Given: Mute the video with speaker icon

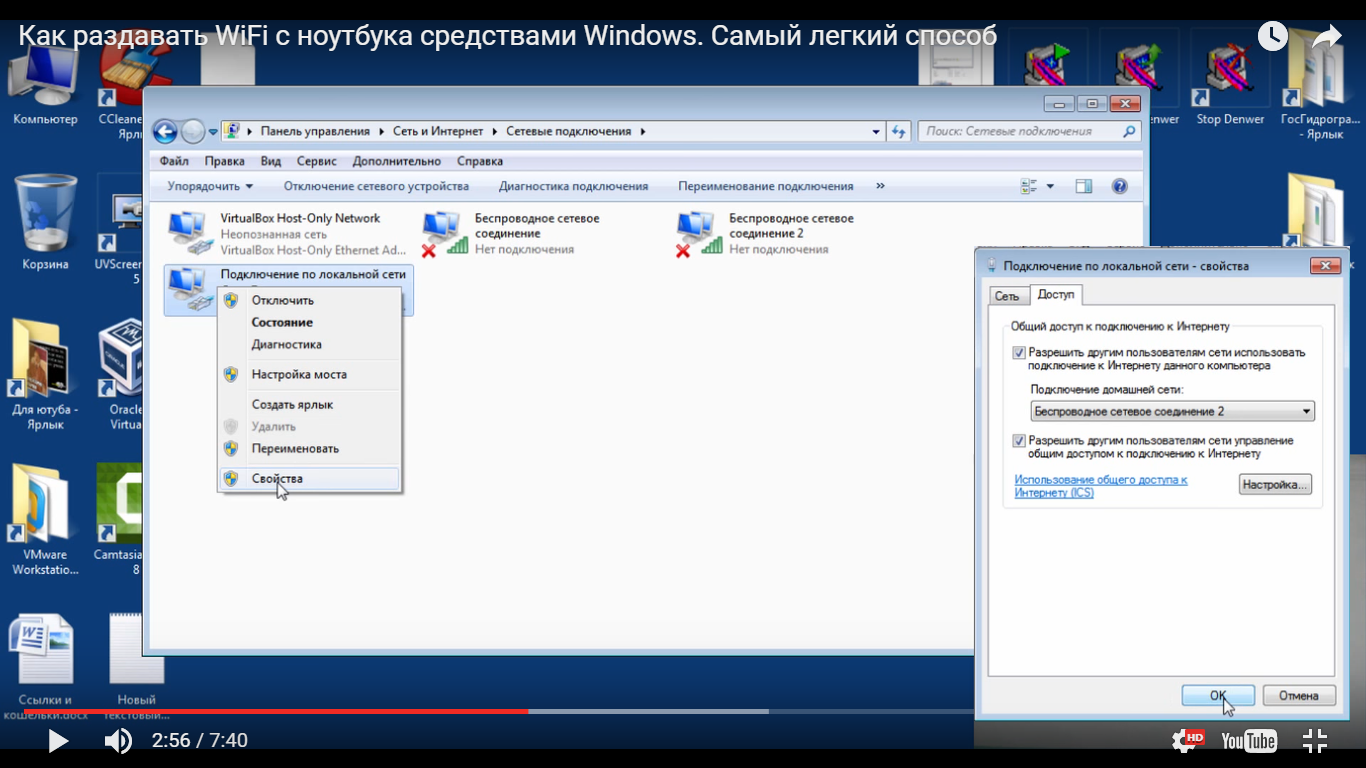Looking at the screenshot, I should pyautogui.click(x=118, y=741).
